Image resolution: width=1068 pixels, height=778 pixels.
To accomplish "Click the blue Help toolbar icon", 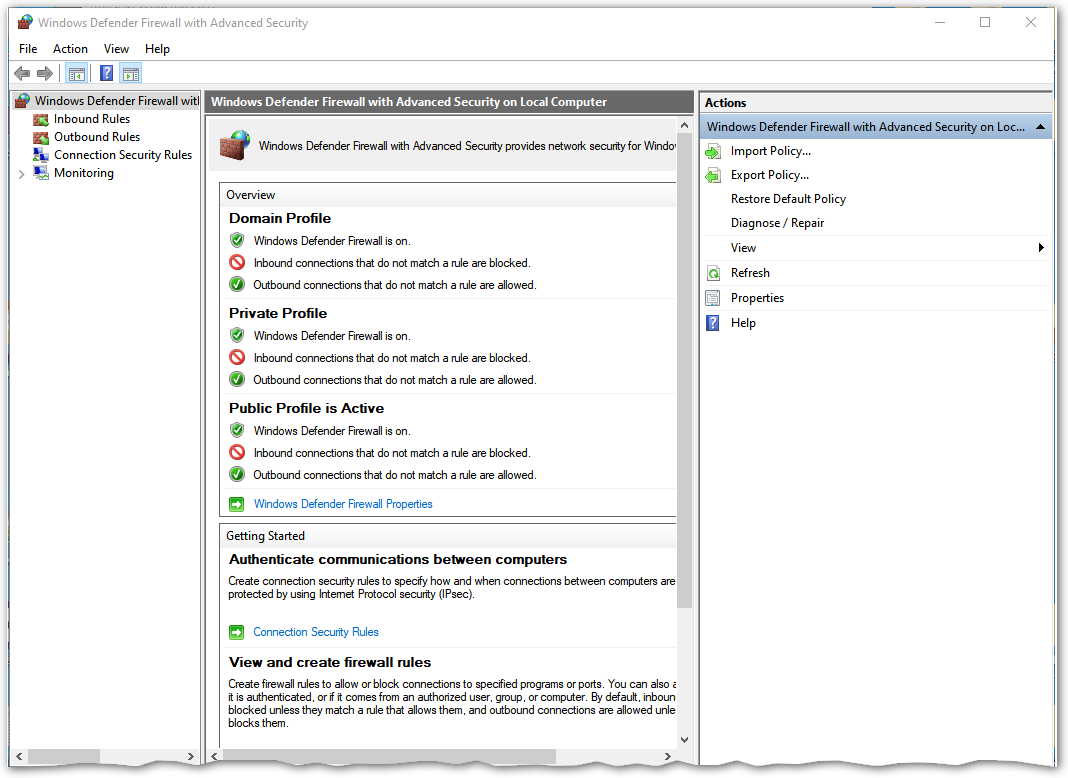I will (106, 74).
